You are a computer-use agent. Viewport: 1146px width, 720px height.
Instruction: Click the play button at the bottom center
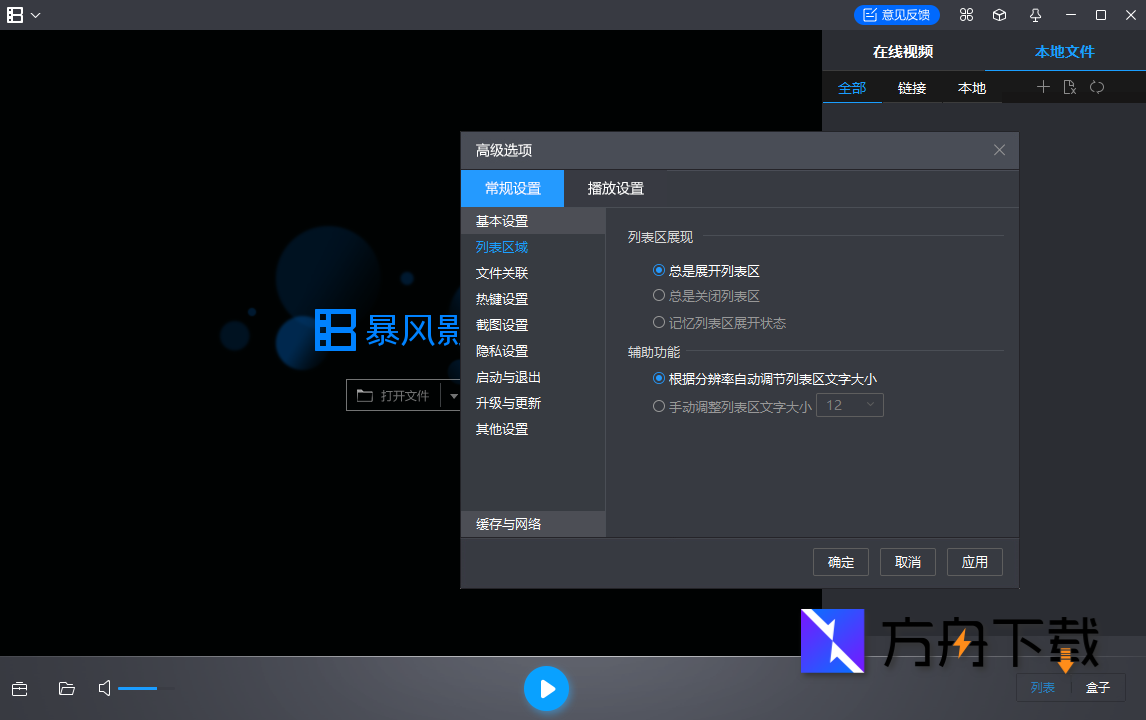(546, 688)
